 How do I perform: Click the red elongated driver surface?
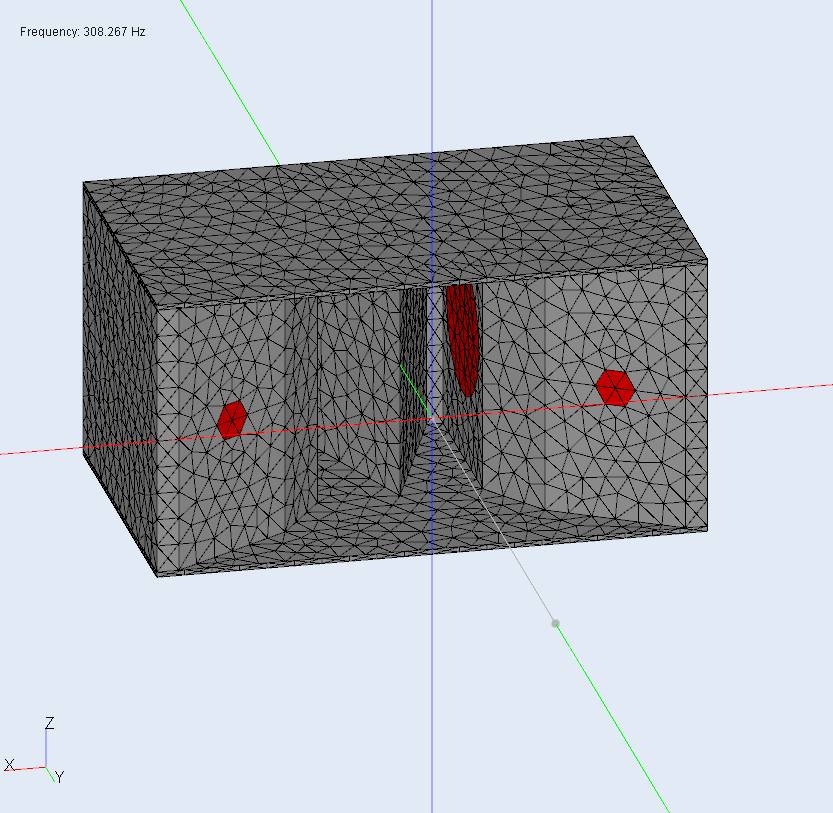pyautogui.click(x=462, y=340)
